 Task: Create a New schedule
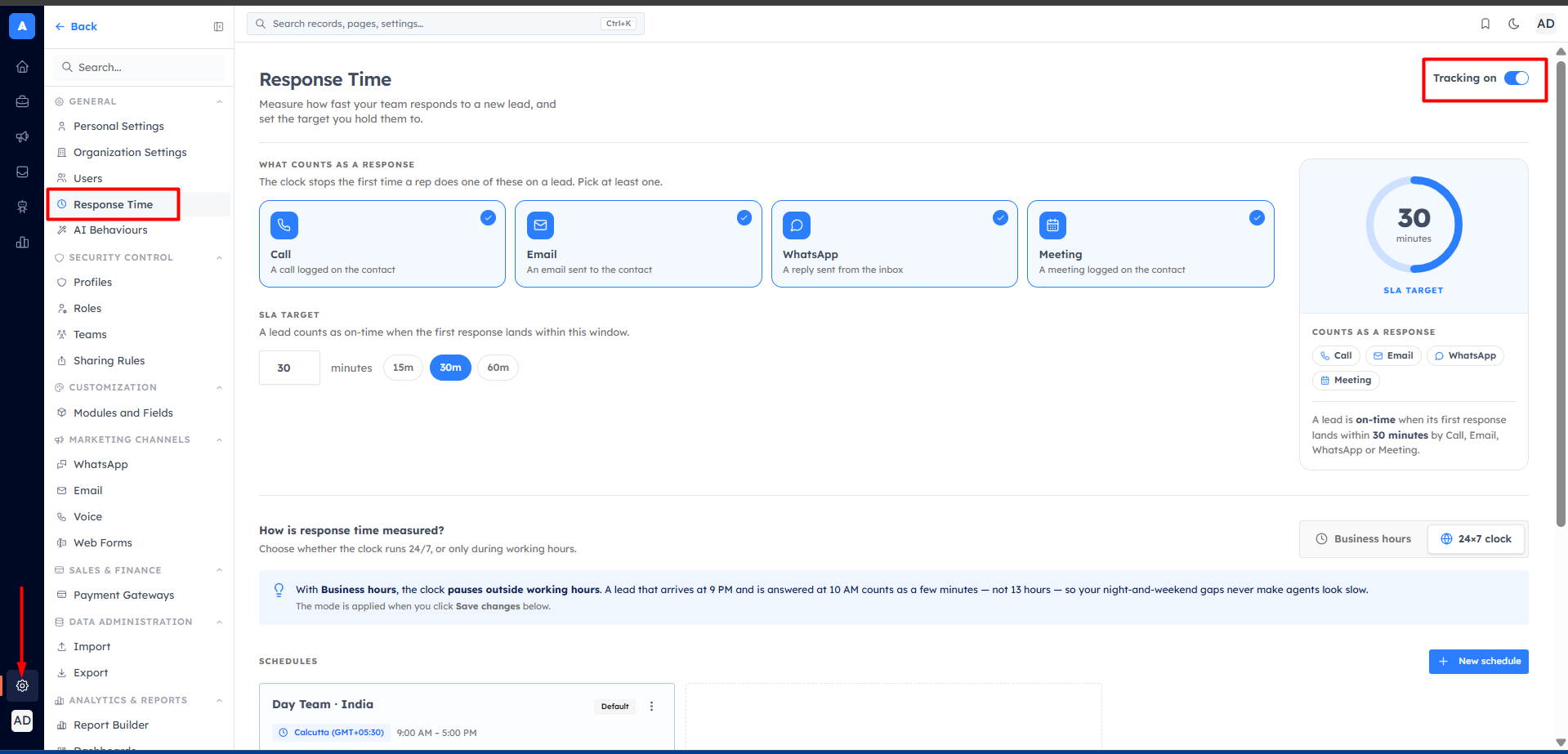point(1478,662)
